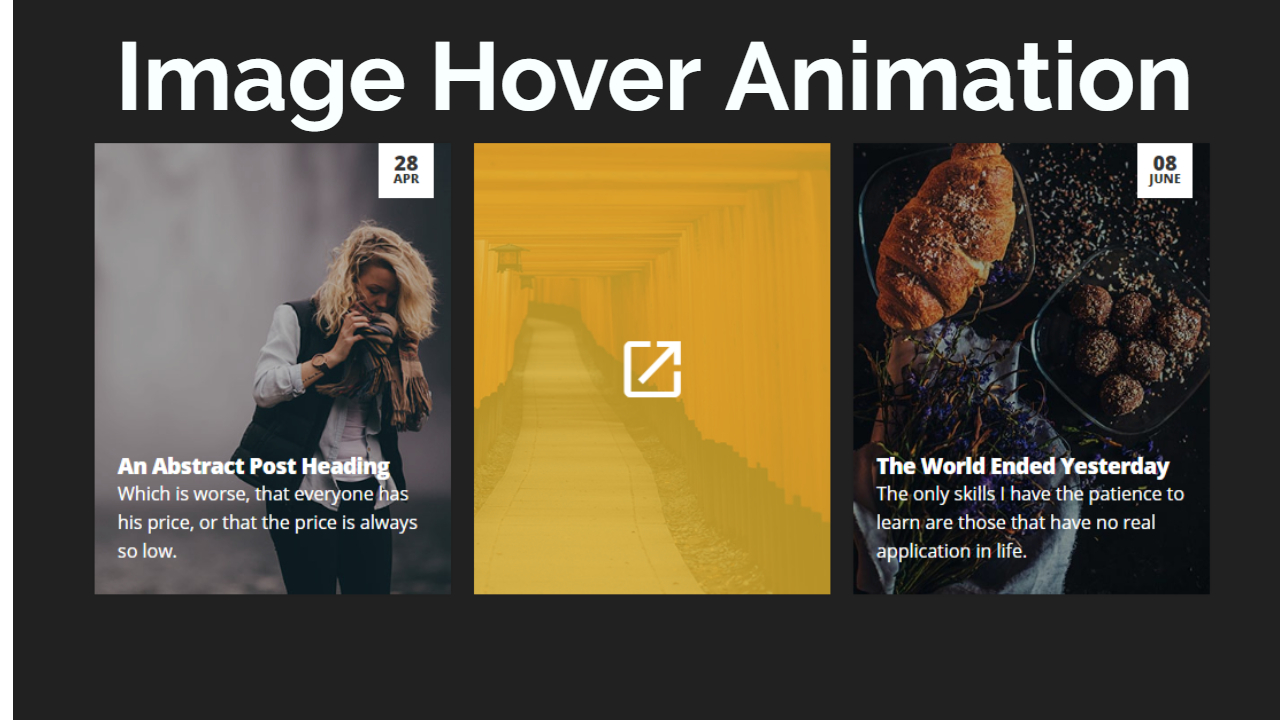The width and height of the screenshot is (1280, 720).
Task: Click the external link icon on yellow card
Action: click(x=652, y=369)
